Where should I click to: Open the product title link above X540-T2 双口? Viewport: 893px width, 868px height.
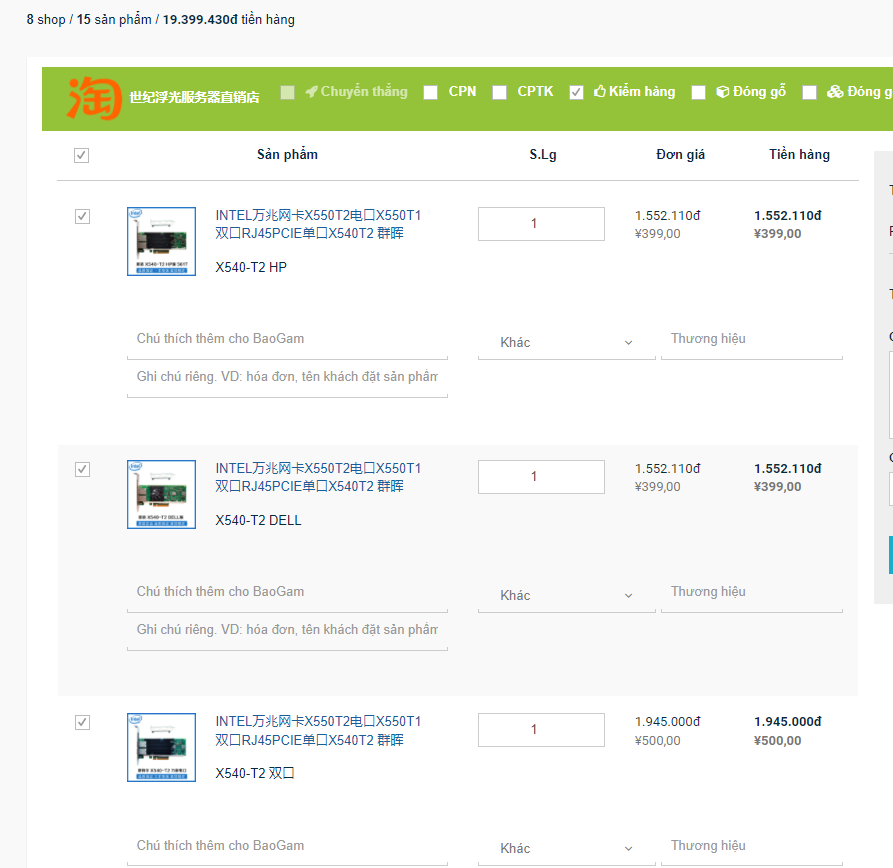318,731
